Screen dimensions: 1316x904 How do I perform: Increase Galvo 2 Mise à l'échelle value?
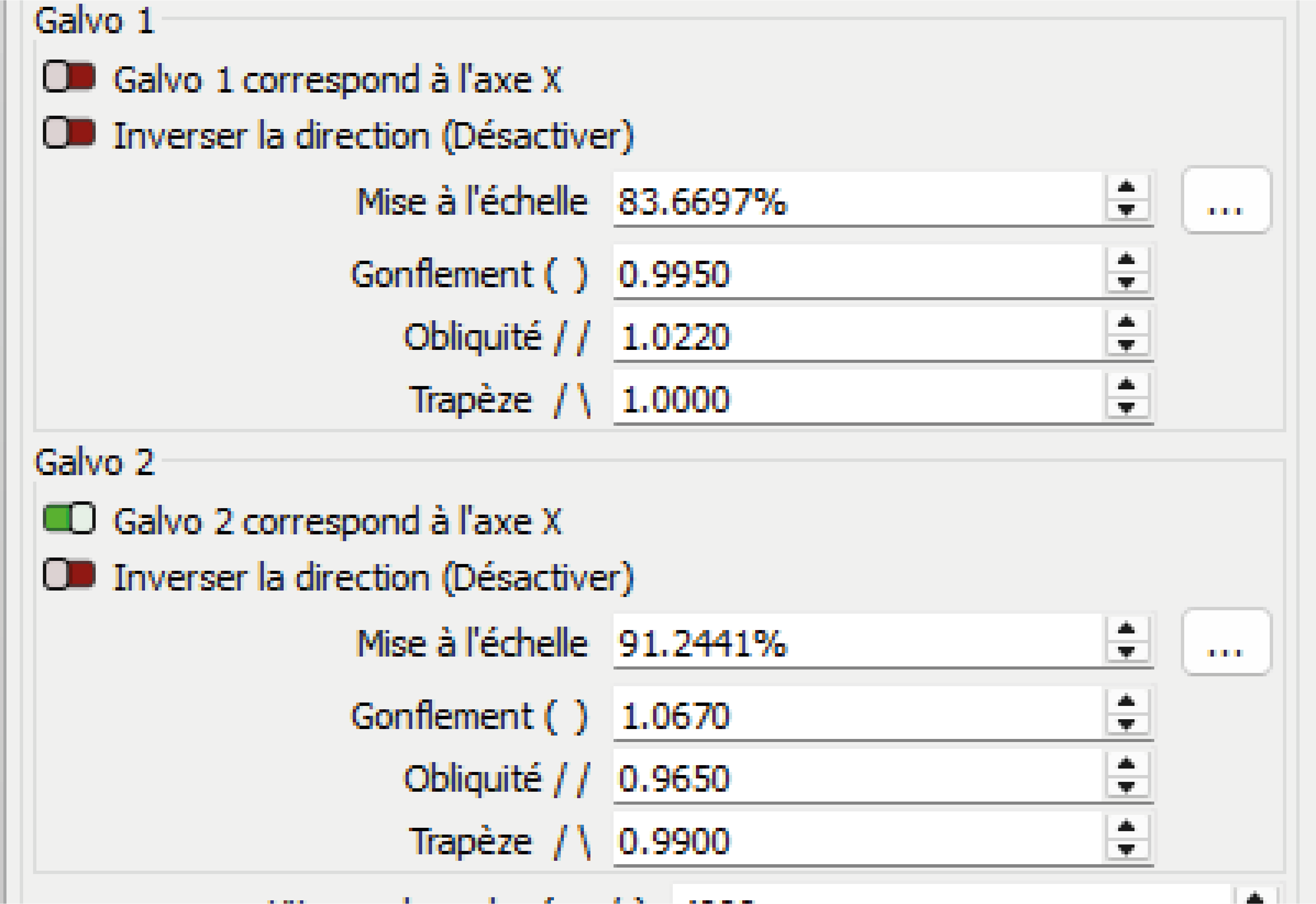1126,629
